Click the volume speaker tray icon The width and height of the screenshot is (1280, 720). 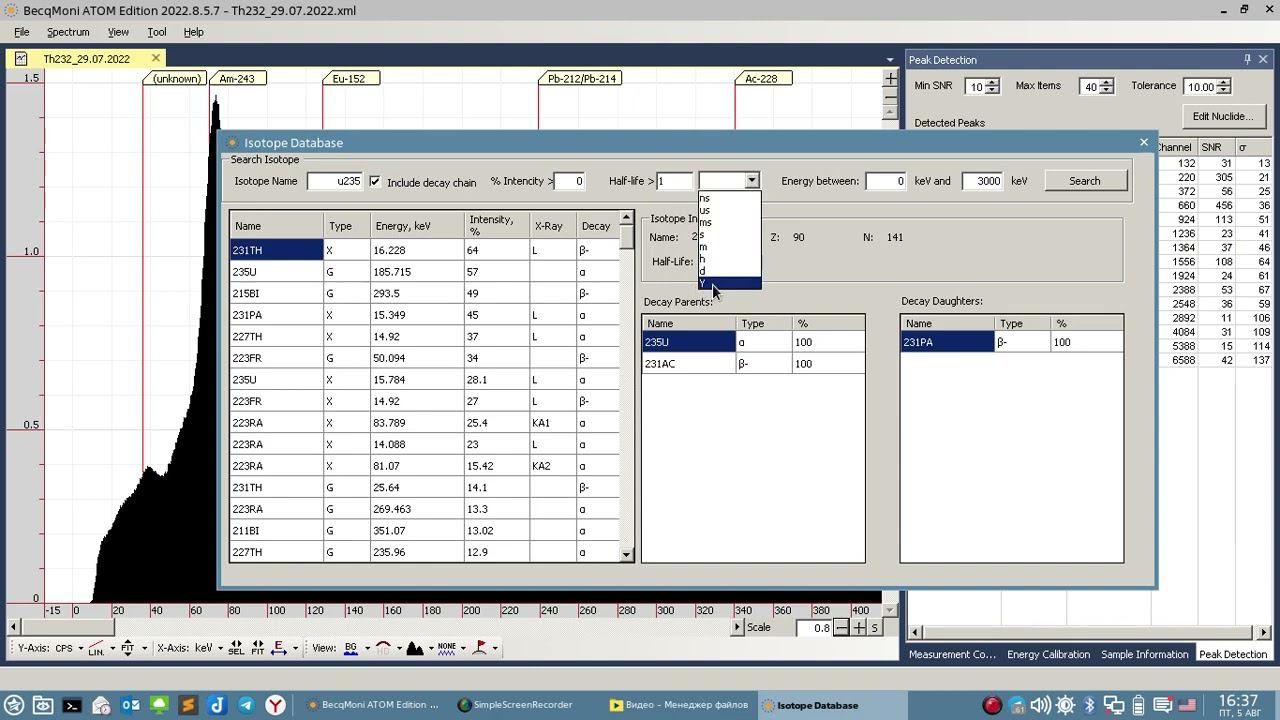tap(1040, 705)
